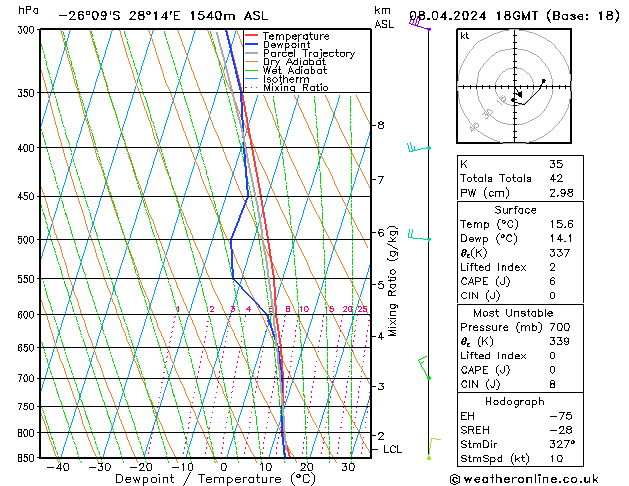The image size is (629, 486).
Task: Click the 300 hPa pressure label
Action: click(28, 30)
